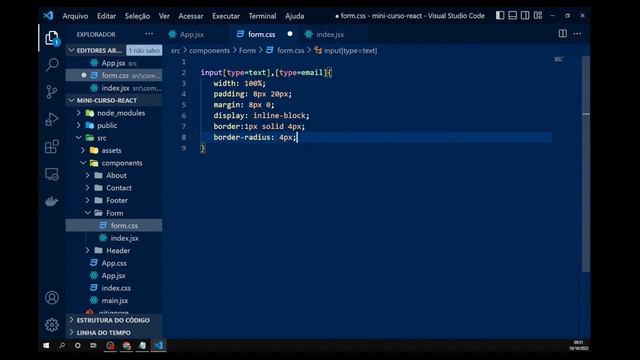This screenshot has height=360, width=640.
Task: Open main.jsx in the file tree
Action: click(x=114, y=301)
